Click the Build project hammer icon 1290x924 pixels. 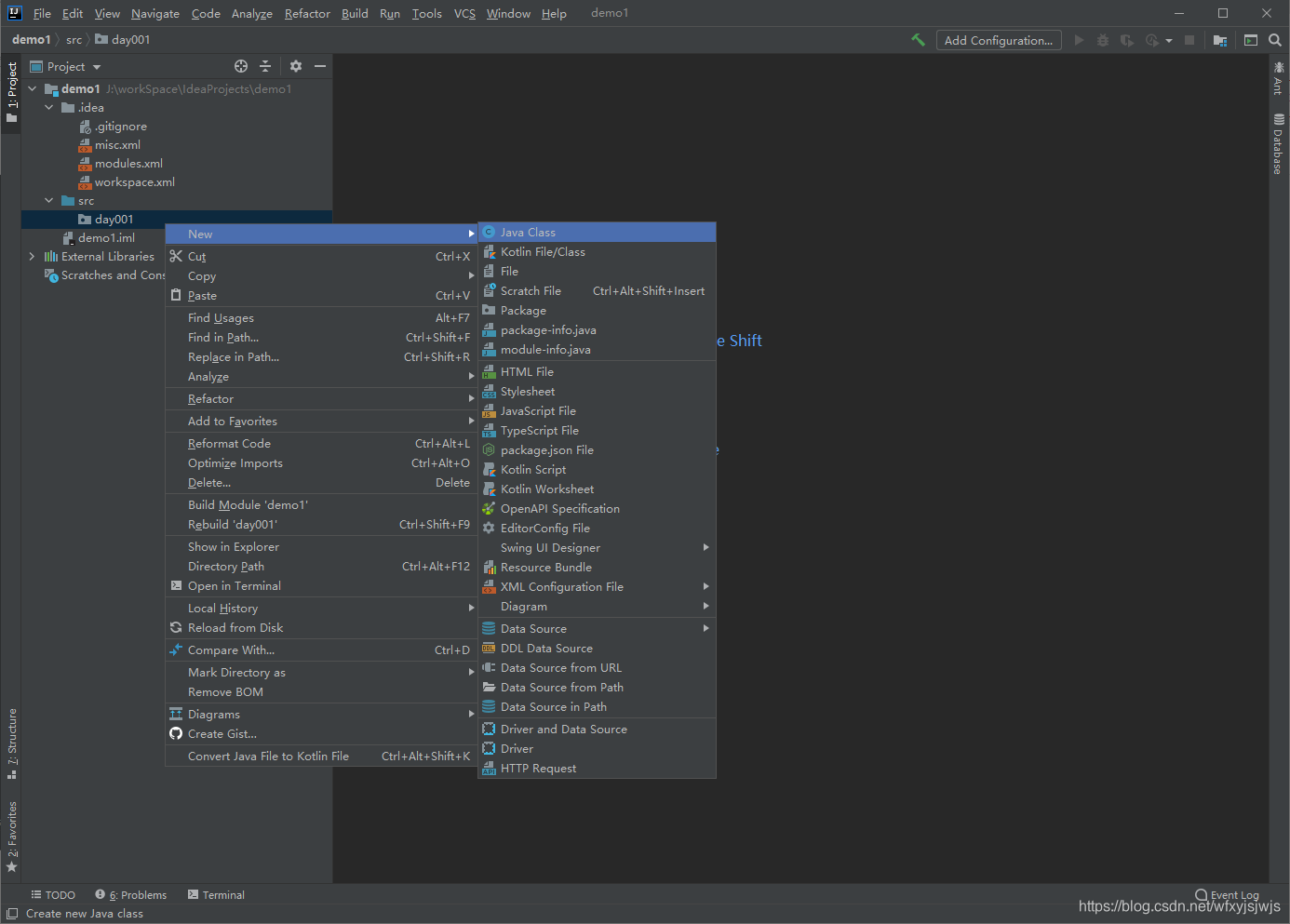(918, 40)
